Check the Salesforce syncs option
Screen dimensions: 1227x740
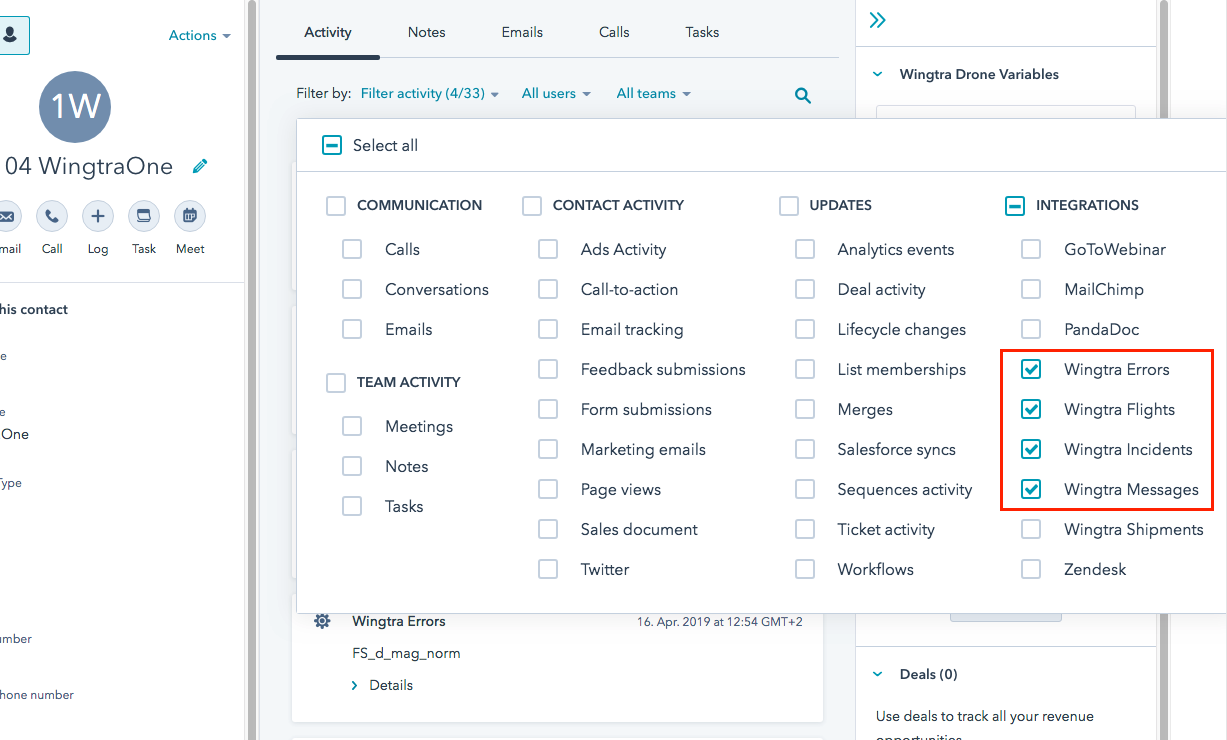click(805, 449)
